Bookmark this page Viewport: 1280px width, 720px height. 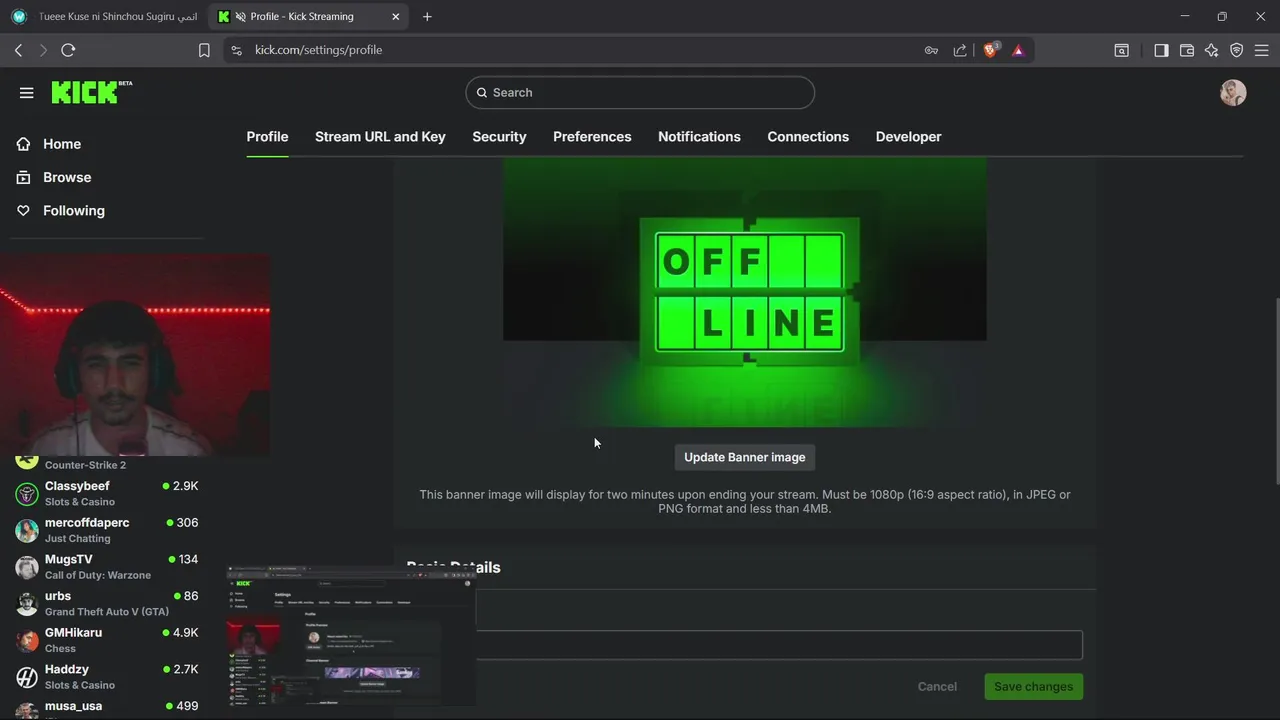[x=204, y=50]
